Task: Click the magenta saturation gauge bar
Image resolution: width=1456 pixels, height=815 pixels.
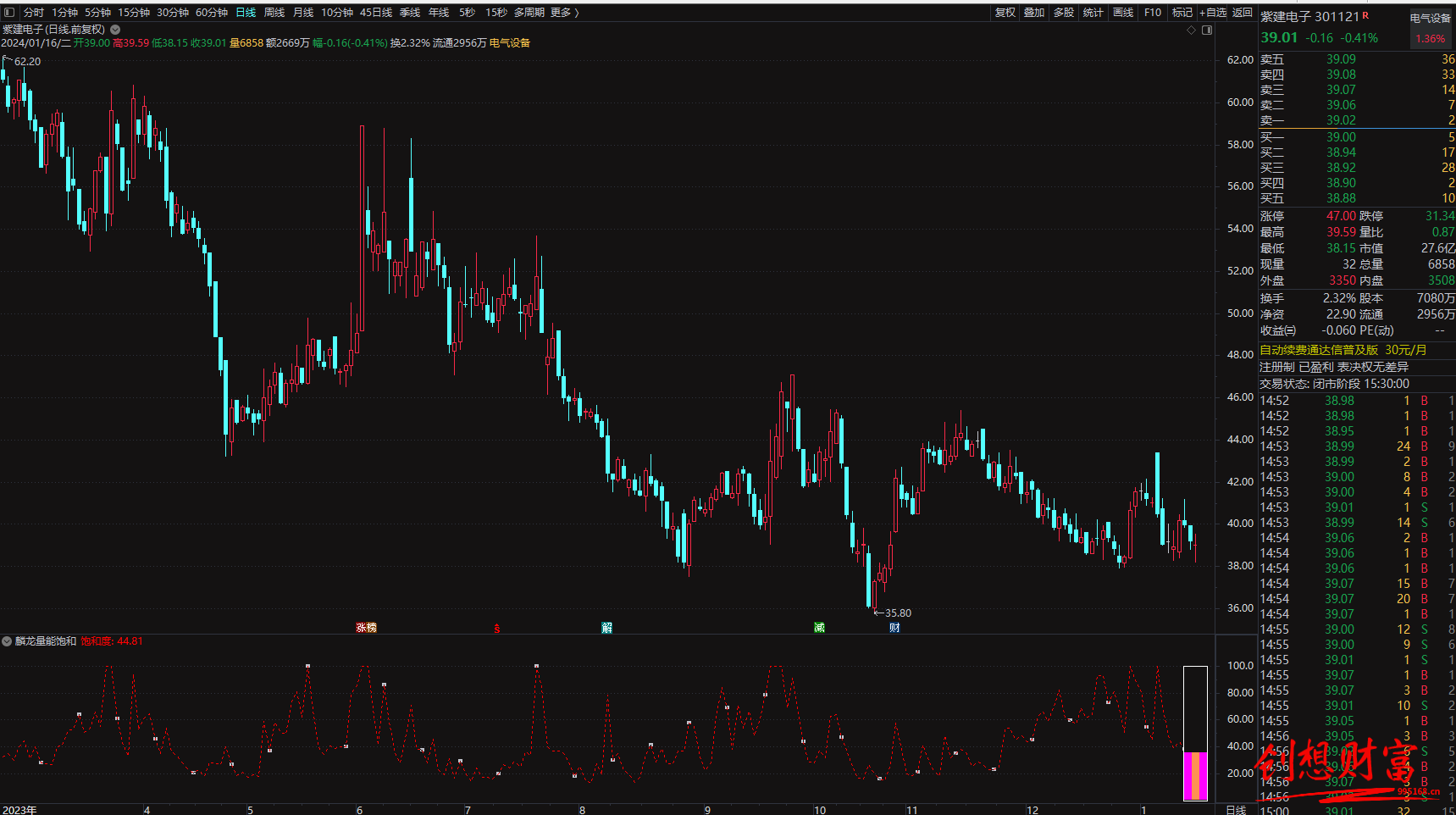Action: coord(1195,775)
